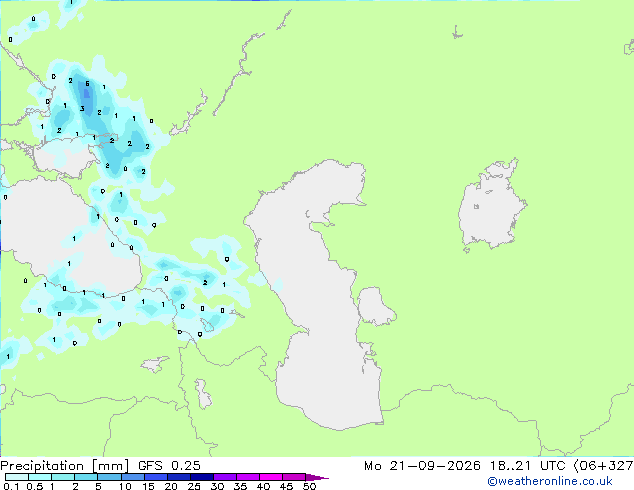634x490 pixels.
Task: Select the Aral Sea water body
Action: pyautogui.click(x=491, y=206)
